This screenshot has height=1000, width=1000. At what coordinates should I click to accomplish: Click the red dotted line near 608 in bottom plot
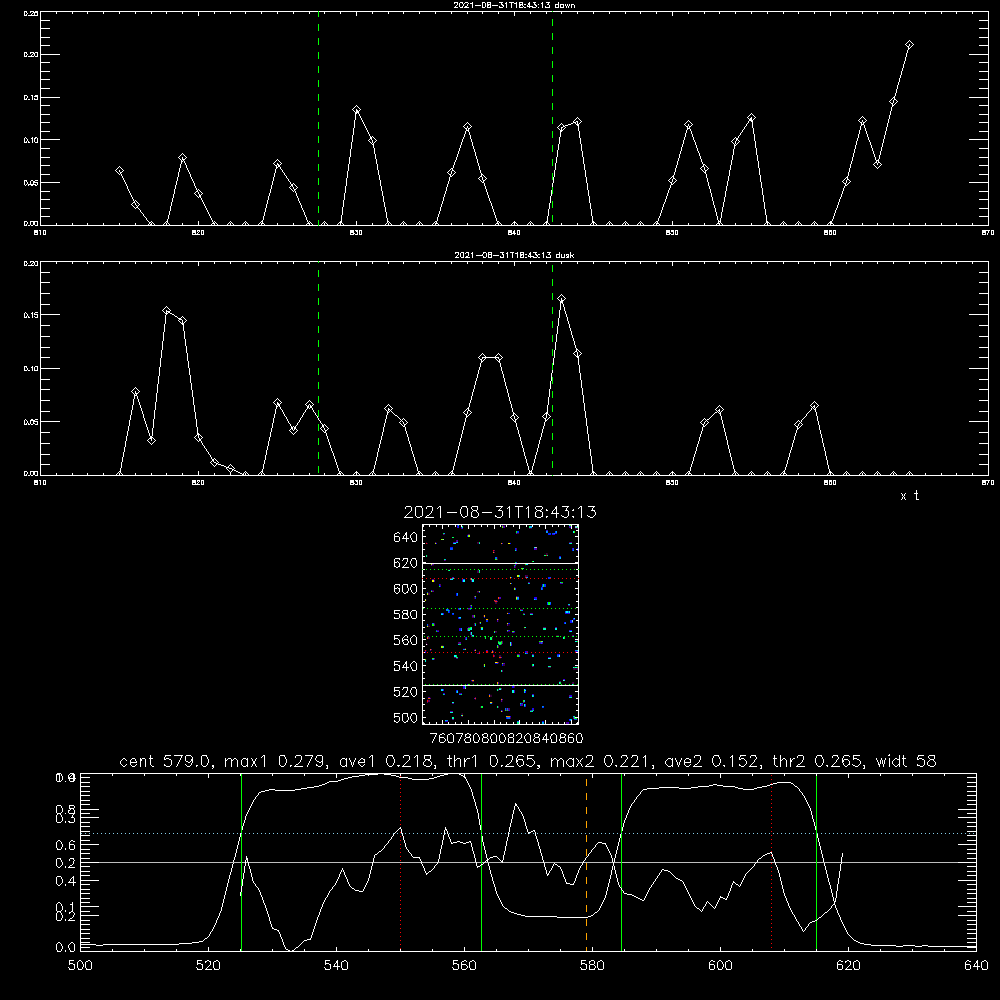(x=772, y=861)
